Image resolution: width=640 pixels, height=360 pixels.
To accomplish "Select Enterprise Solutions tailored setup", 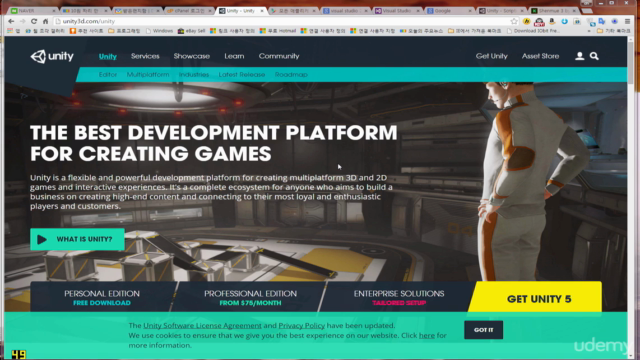I will (x=399, y=298).
